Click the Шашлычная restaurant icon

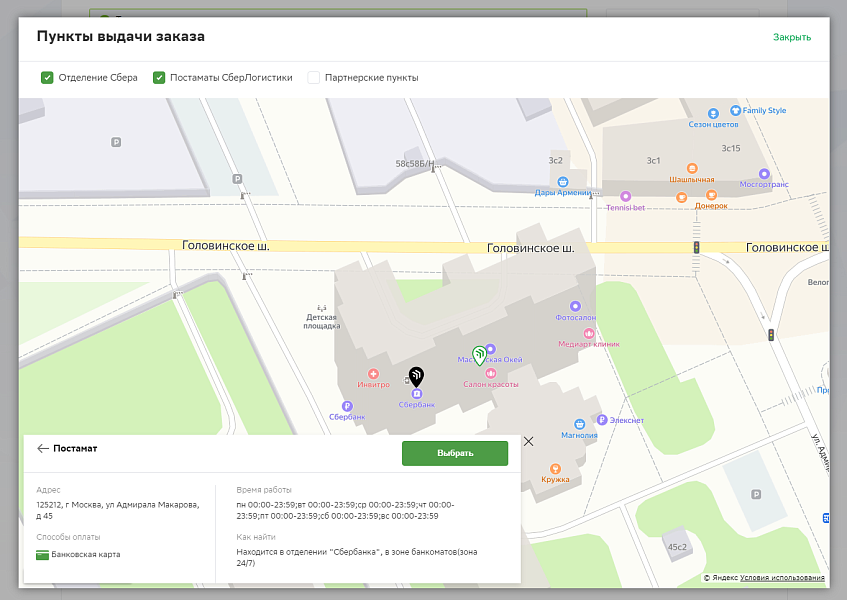pyautogui.click(x=692, y=168)
